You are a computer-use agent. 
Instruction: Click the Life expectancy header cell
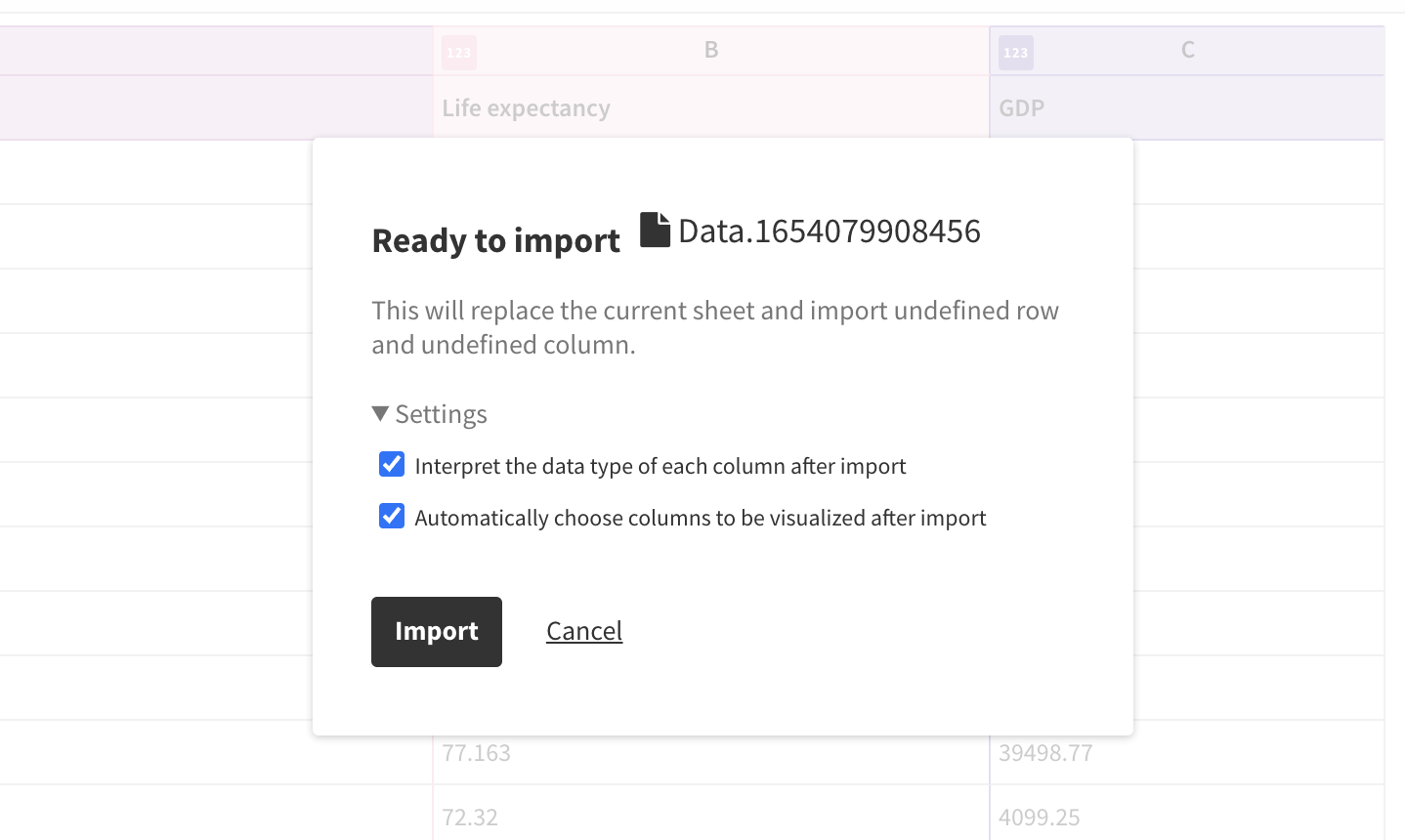coord(526,107)
